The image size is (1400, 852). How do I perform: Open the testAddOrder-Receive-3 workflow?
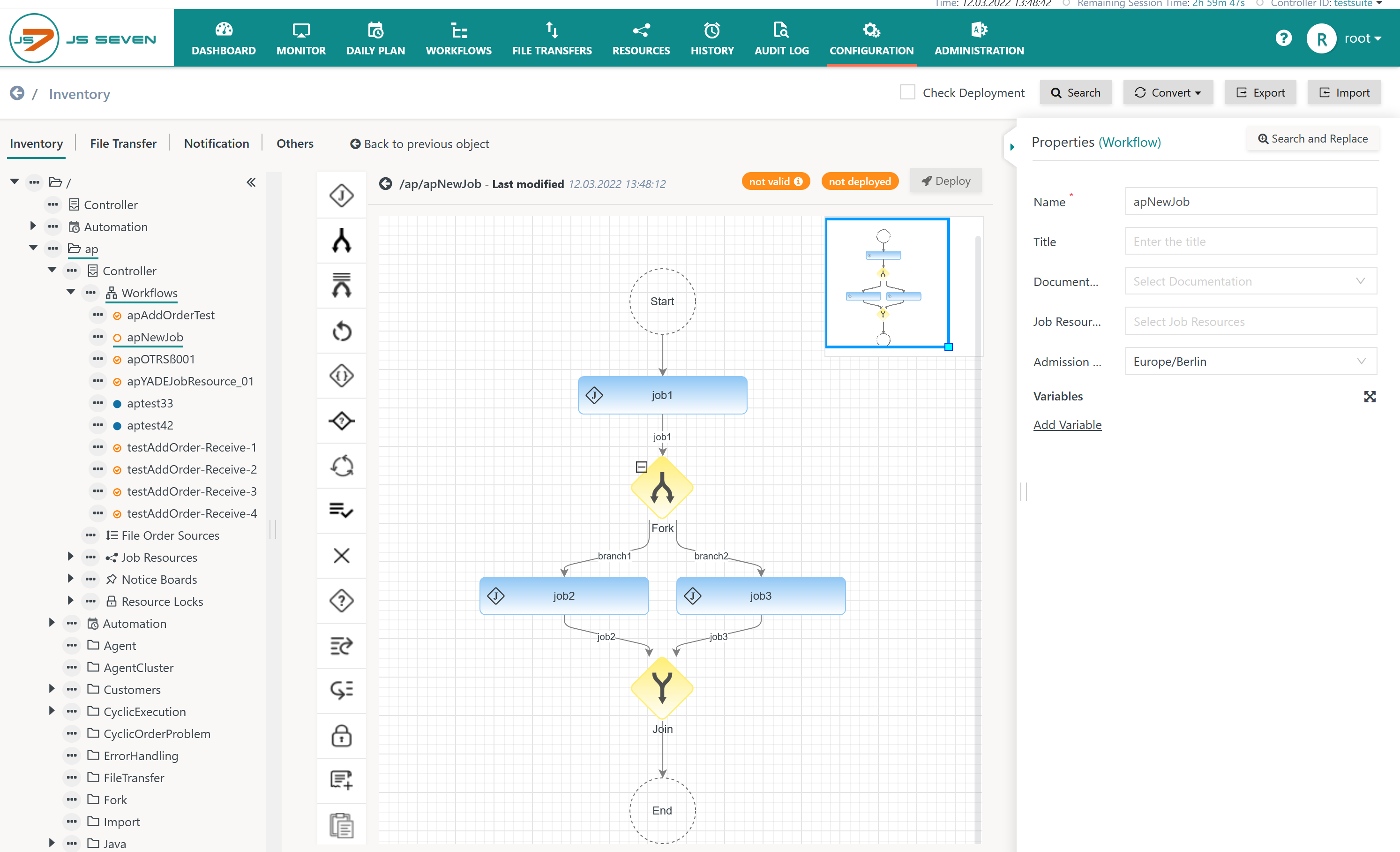point(192,492)
